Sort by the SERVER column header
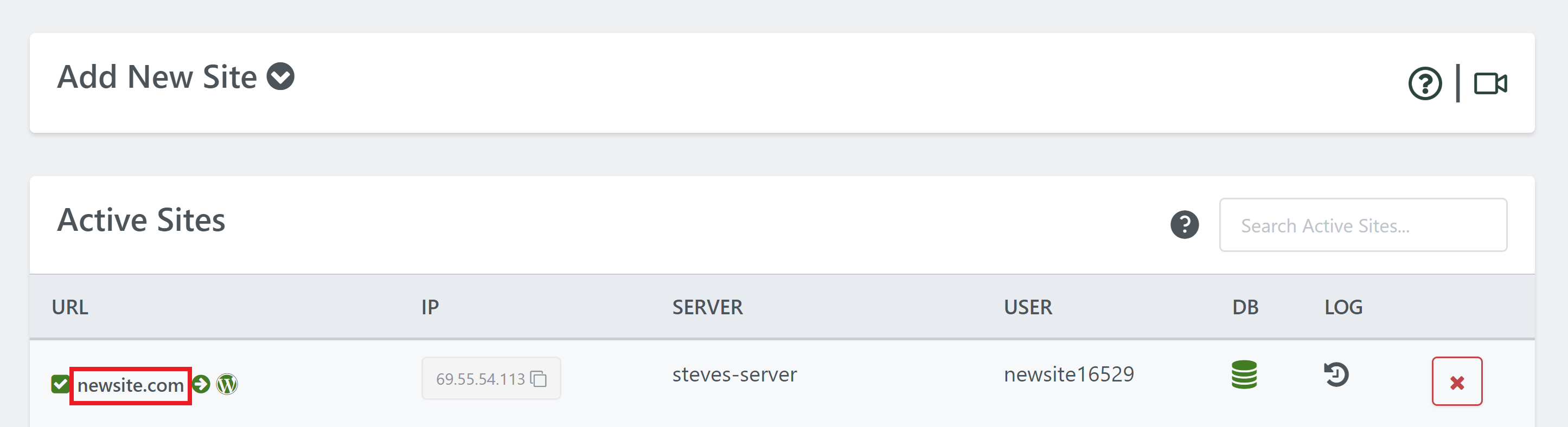1568x427 pixels. pyautogui.click(x=707, y=307)
